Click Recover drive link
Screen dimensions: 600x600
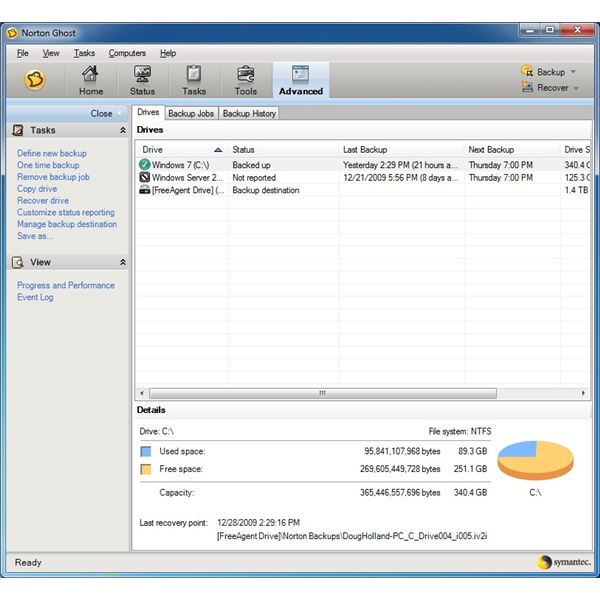tap(43, 201)
